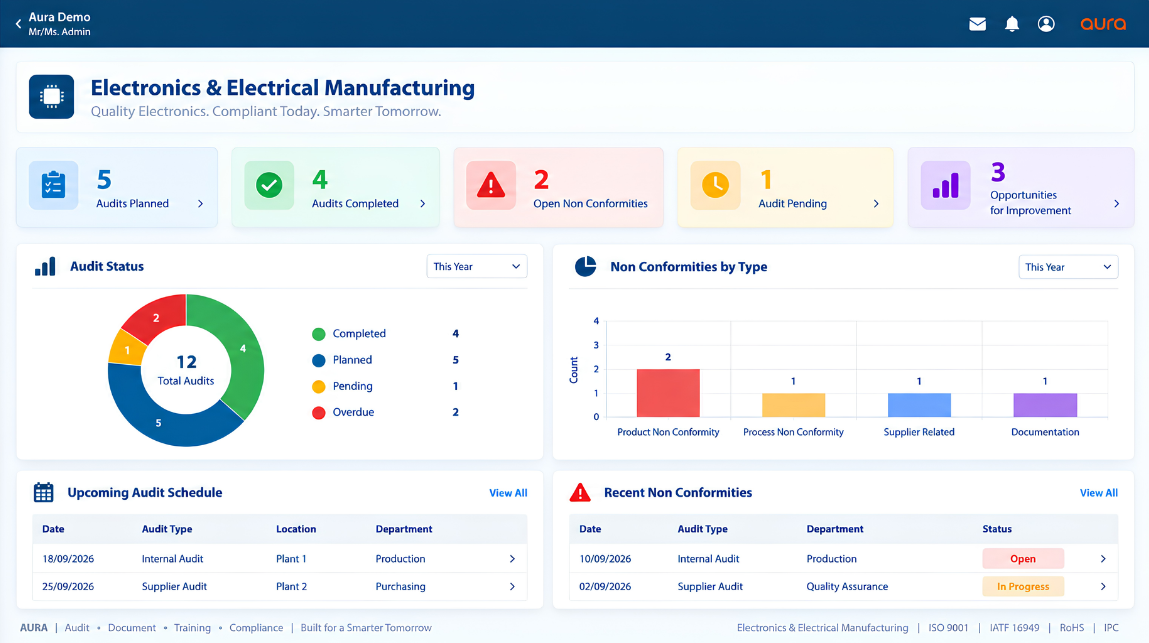The height and width of the screenshot is (643, 1149).
Task: Click the clock icon on Audit Pending
Action: coord(715,185)
